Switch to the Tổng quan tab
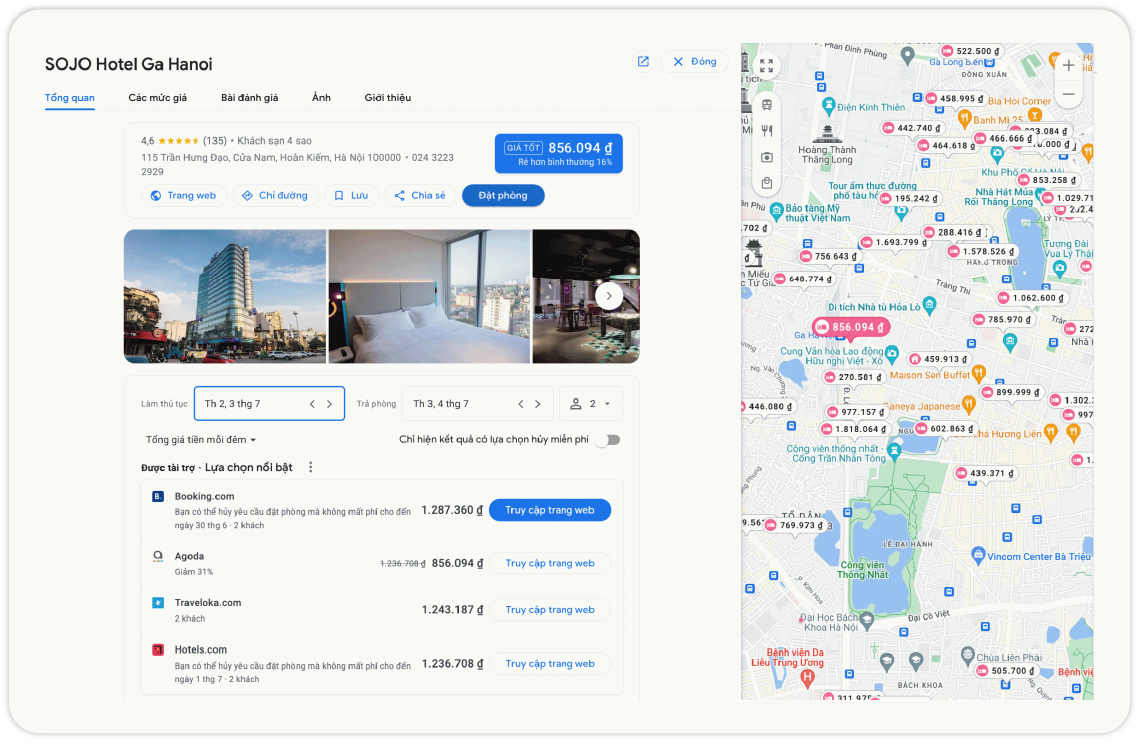The height and width of the screenshot is (743, 1139). tap(70, 98)
